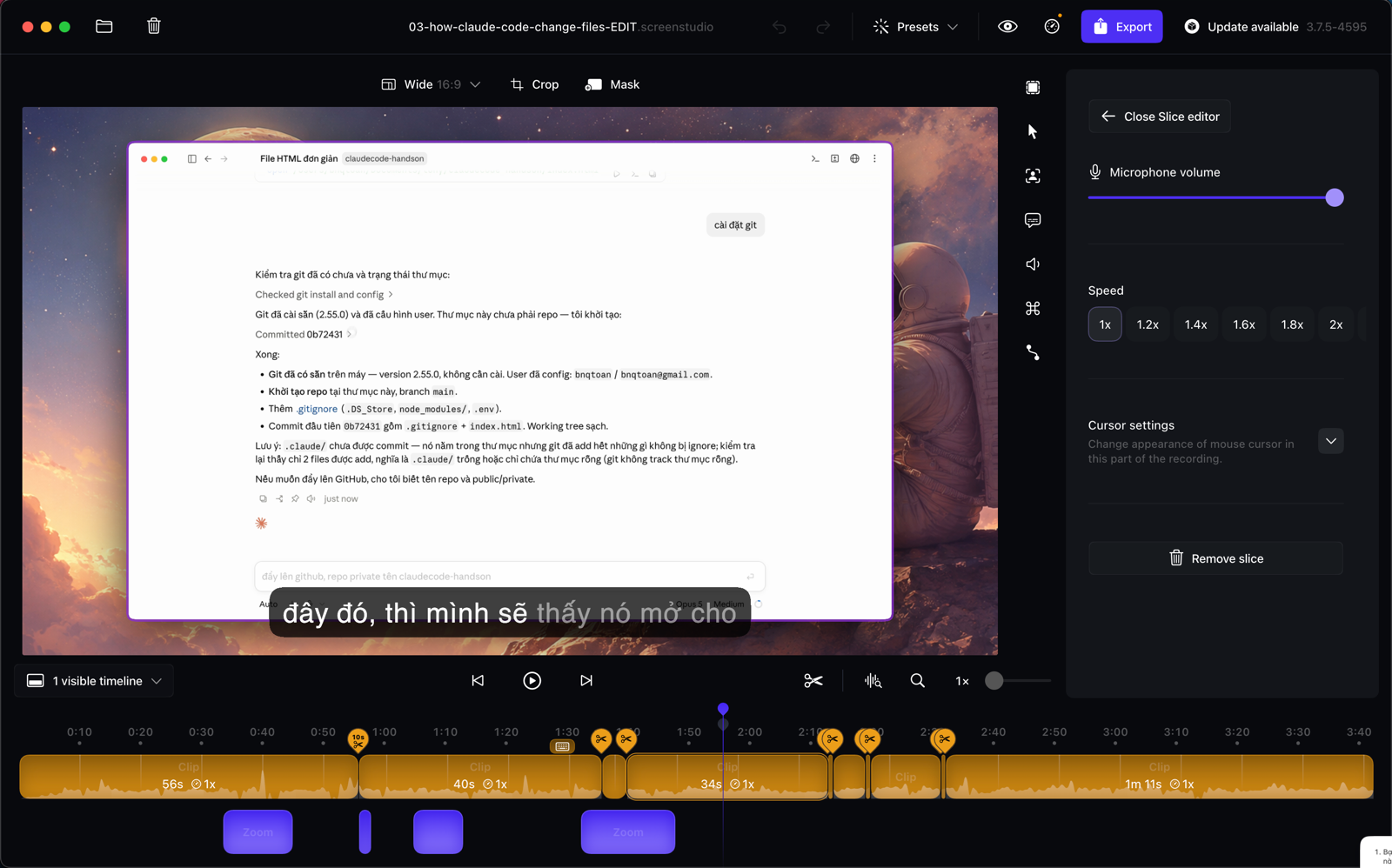Click the three-dot menu in recorded window
The height and width of the screenshot is (868, 1392).
(874, 158)
